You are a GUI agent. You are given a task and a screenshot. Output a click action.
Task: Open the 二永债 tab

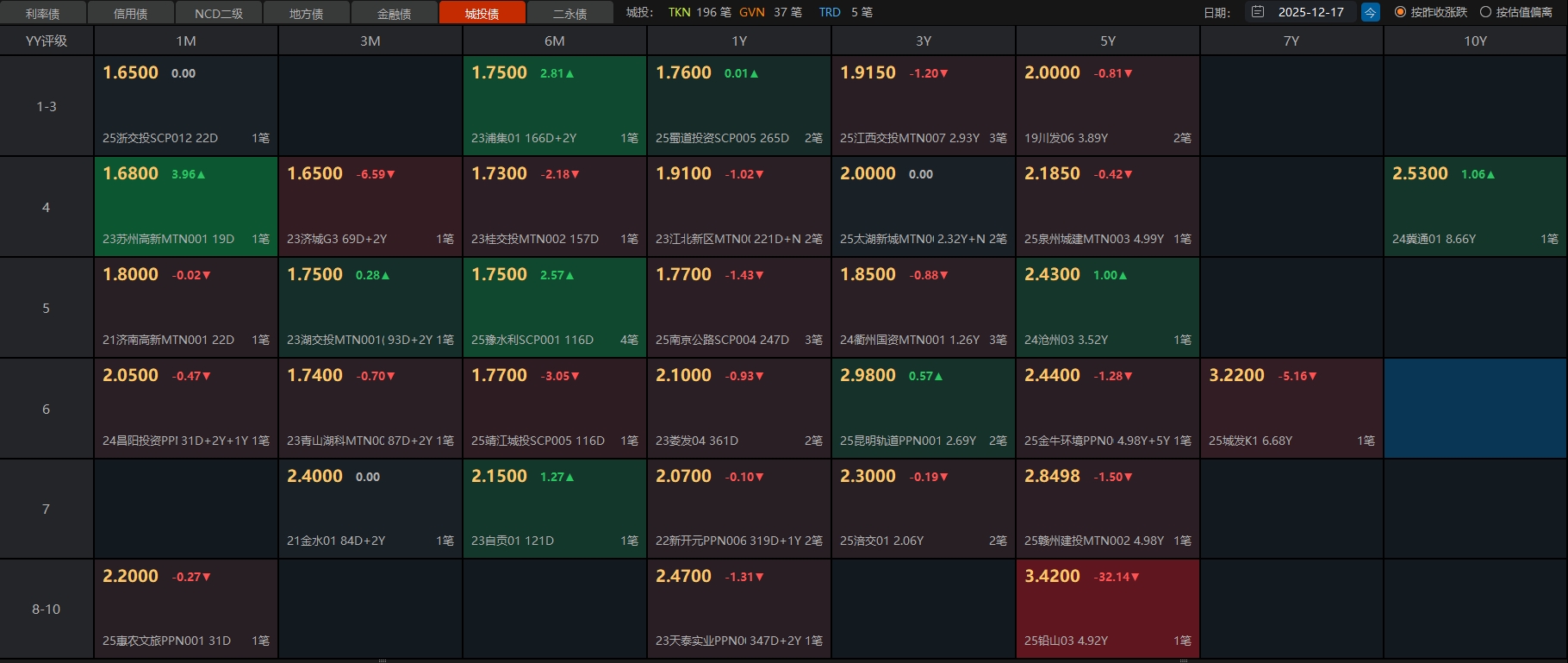click(x=569, y=13)
